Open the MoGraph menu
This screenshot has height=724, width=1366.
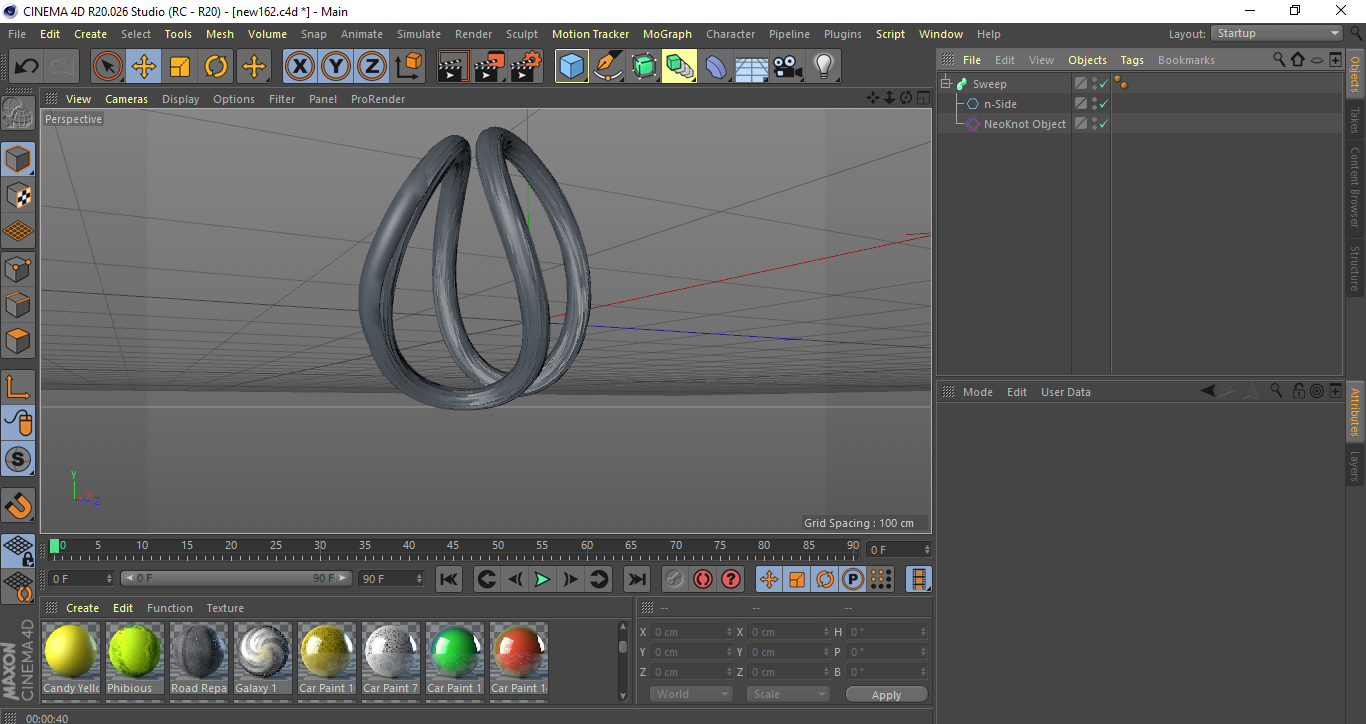[x=667, y=34]
